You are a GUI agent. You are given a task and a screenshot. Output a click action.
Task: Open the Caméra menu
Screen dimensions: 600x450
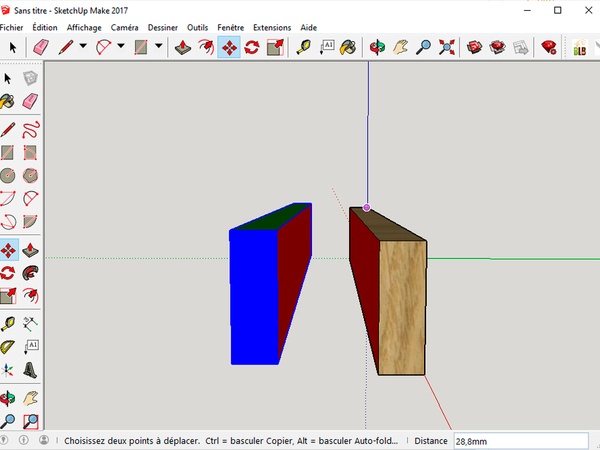click(125, 27)
